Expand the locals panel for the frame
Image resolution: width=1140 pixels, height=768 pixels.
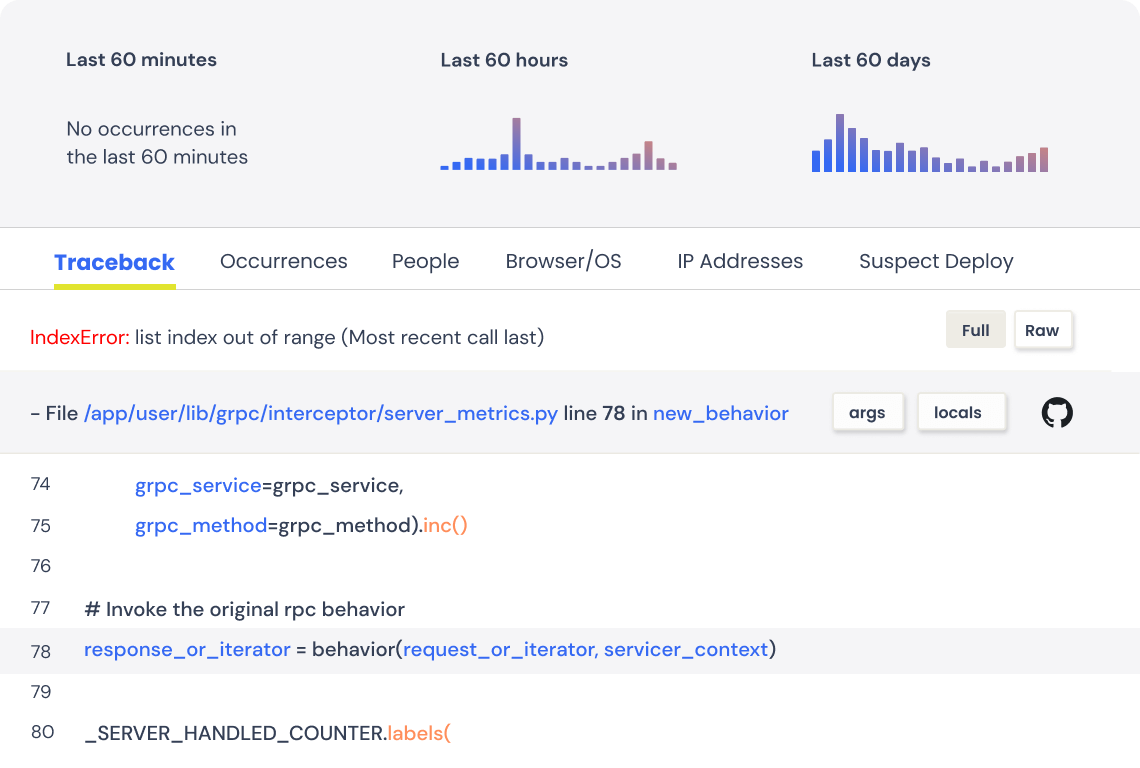coord(961,411)
